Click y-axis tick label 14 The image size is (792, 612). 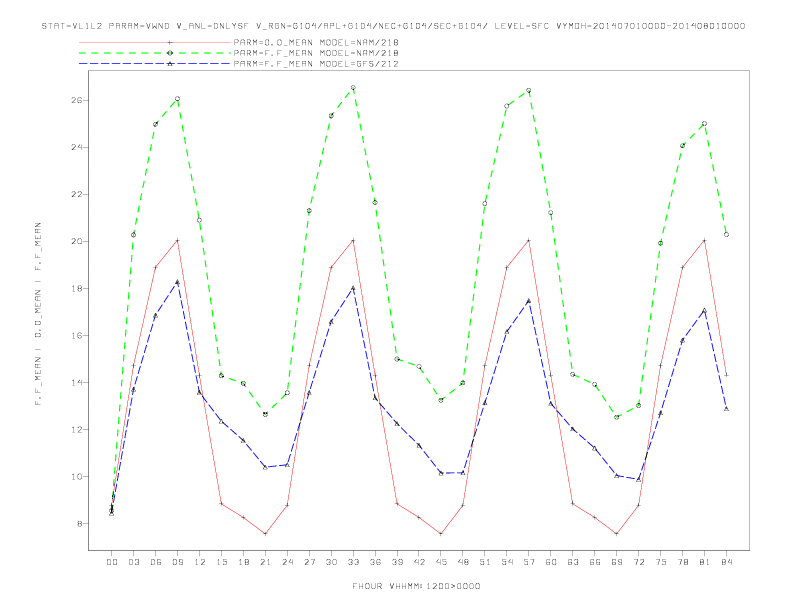pyautogui.click(x=77, y=383)
